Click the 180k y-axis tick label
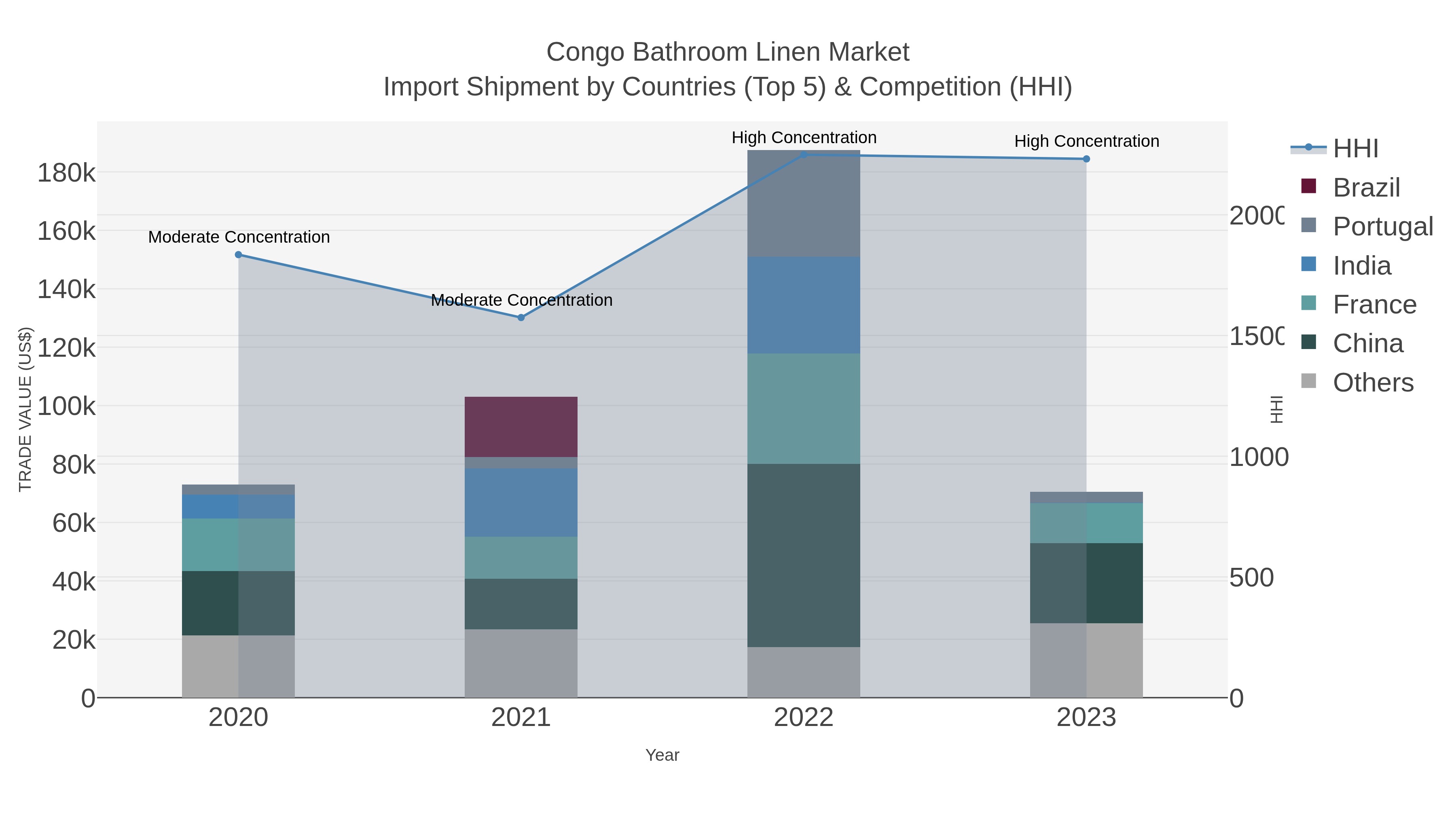The height and width of the screenshot is (819, 1456). (67, 173)
